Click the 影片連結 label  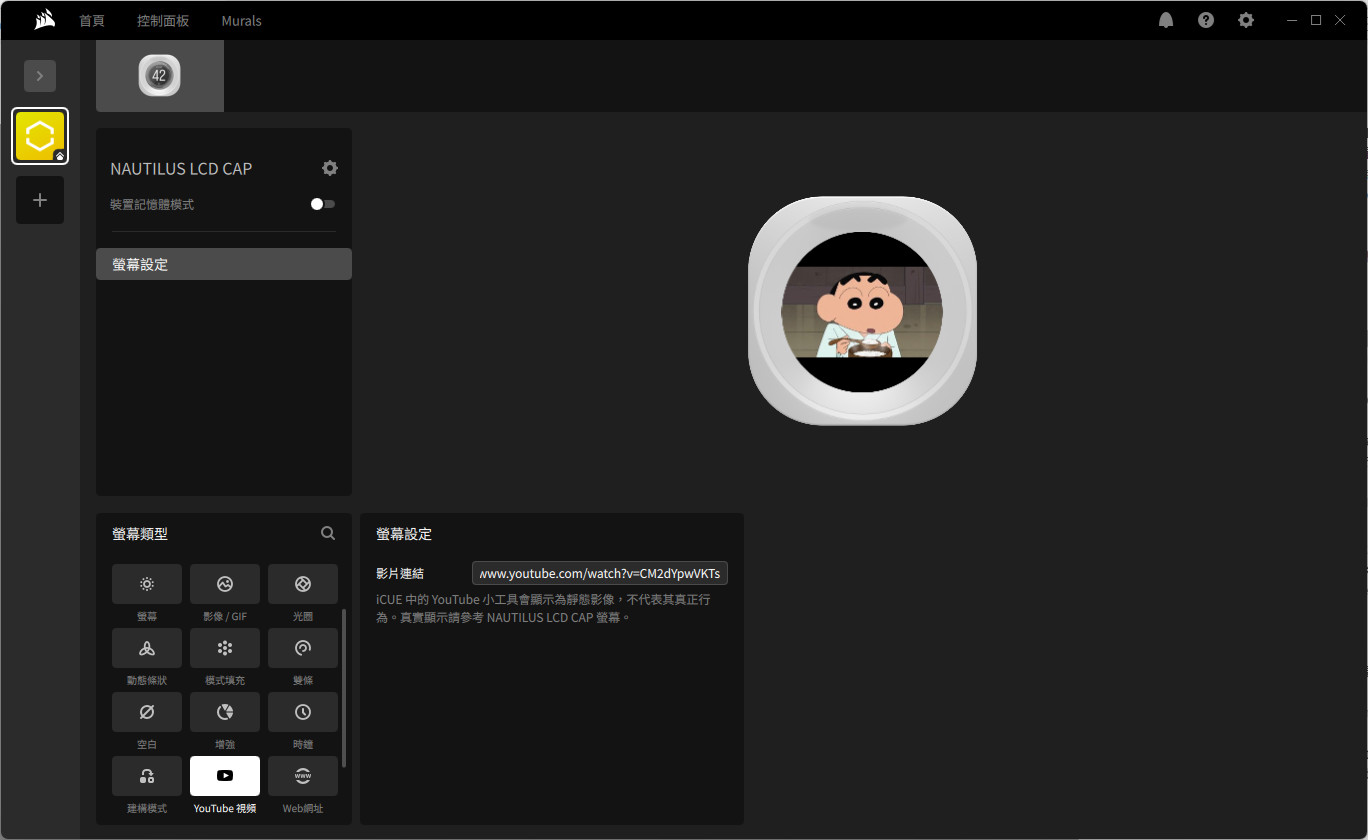[400, 573]
